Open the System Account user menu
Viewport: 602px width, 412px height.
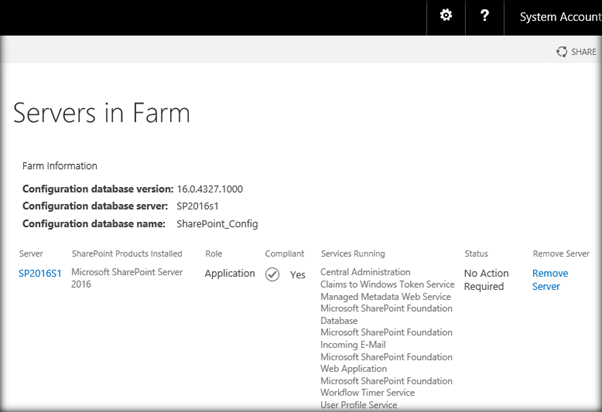pyautogui.click(x=559, y=17)
